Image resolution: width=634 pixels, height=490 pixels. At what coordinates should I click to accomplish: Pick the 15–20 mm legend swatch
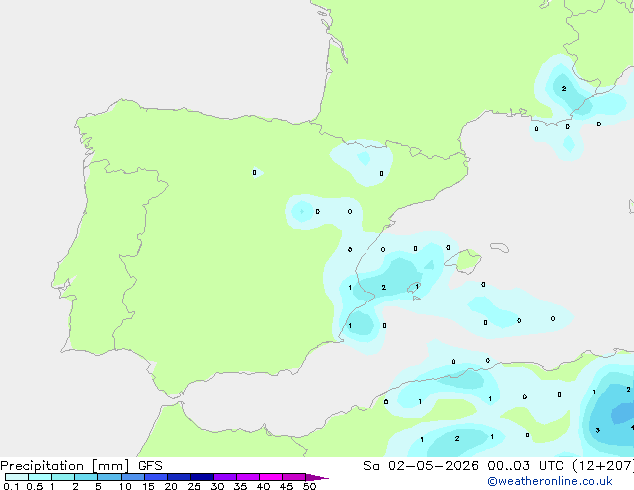tap(156, 477)
